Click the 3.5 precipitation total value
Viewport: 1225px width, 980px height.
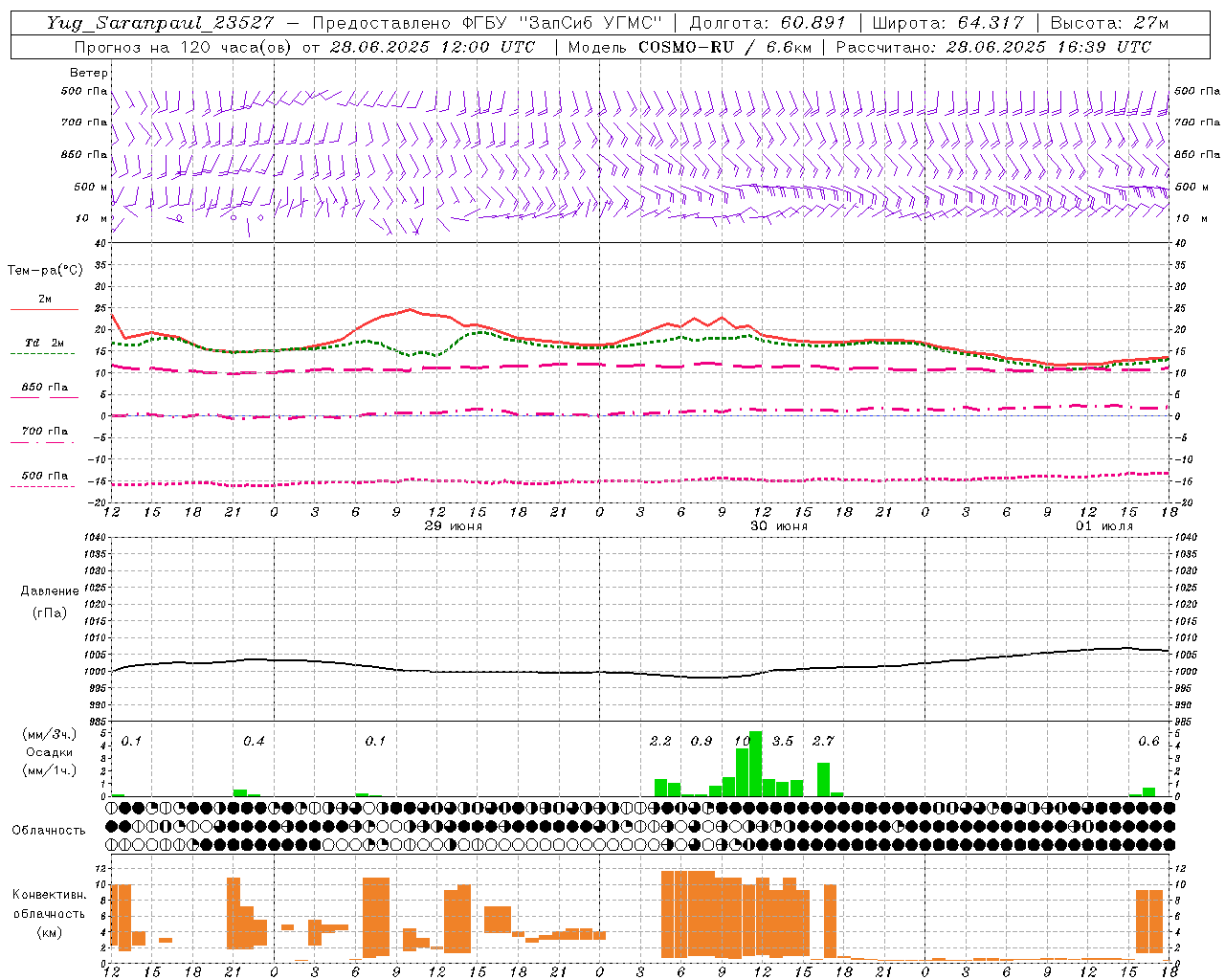(x=782, y=741)
